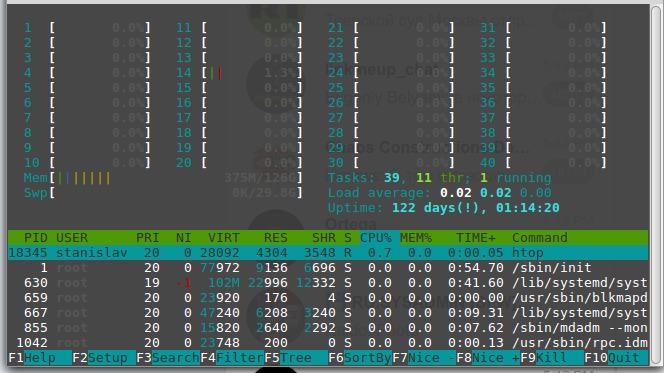Image resolution: width=664 pixels, height=373 pixels.
Task: Click the 375M/126G memory value
Action: (x=260, y=178)
